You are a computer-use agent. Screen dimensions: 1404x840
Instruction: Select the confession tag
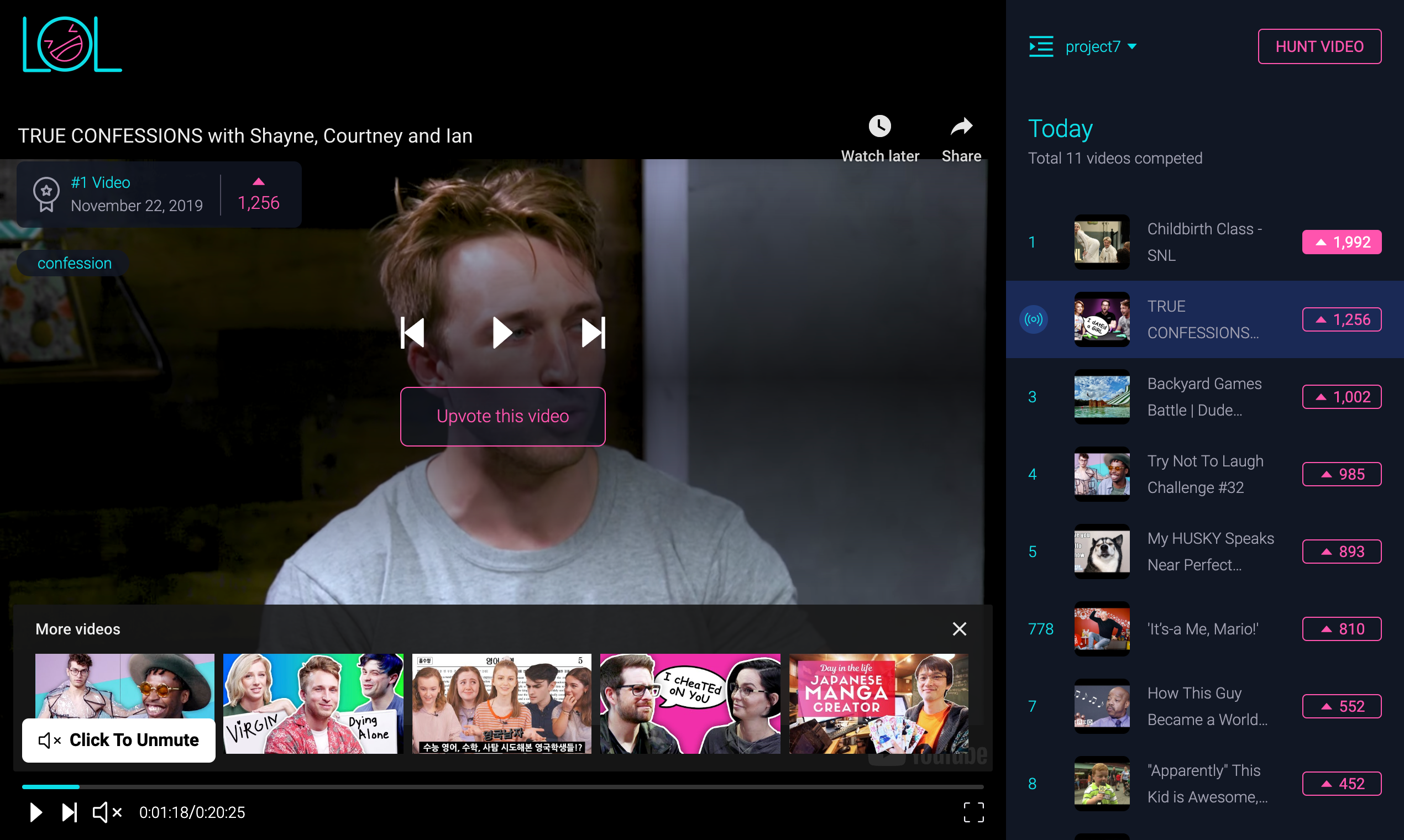click(74, 263)
